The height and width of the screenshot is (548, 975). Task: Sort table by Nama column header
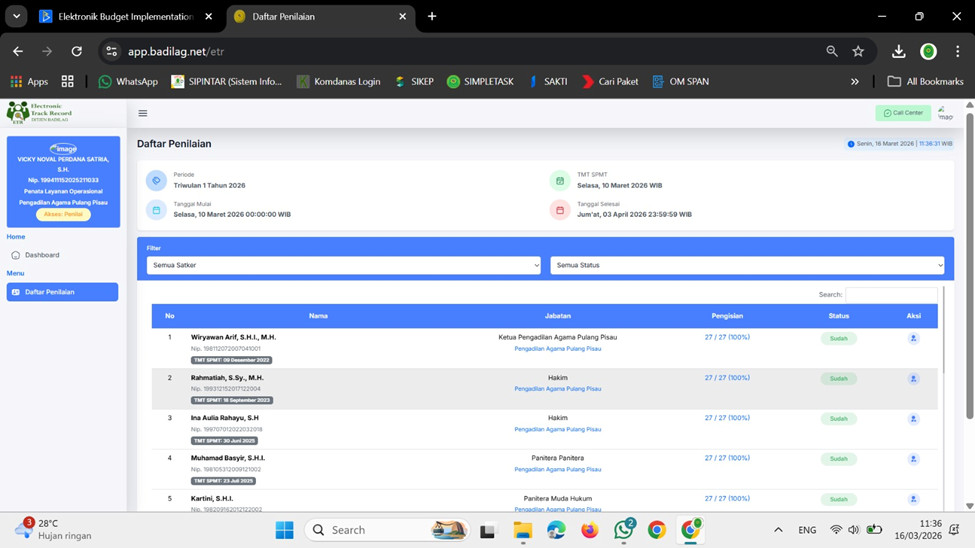pos(318,316)
